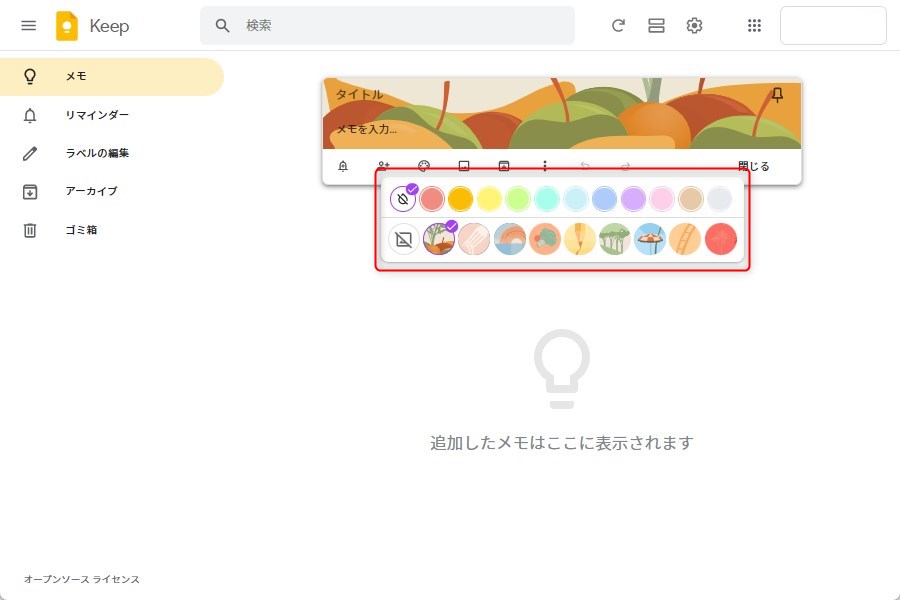Click the search magnifier icon
The image size is (900, 600).
click(222, 25)
